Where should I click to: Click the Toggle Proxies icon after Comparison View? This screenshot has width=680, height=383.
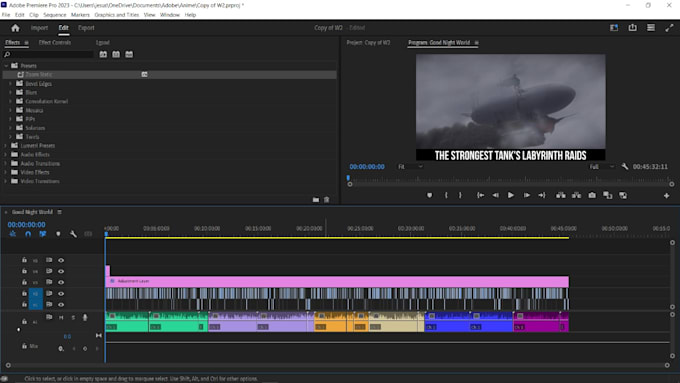pos(623,196)
